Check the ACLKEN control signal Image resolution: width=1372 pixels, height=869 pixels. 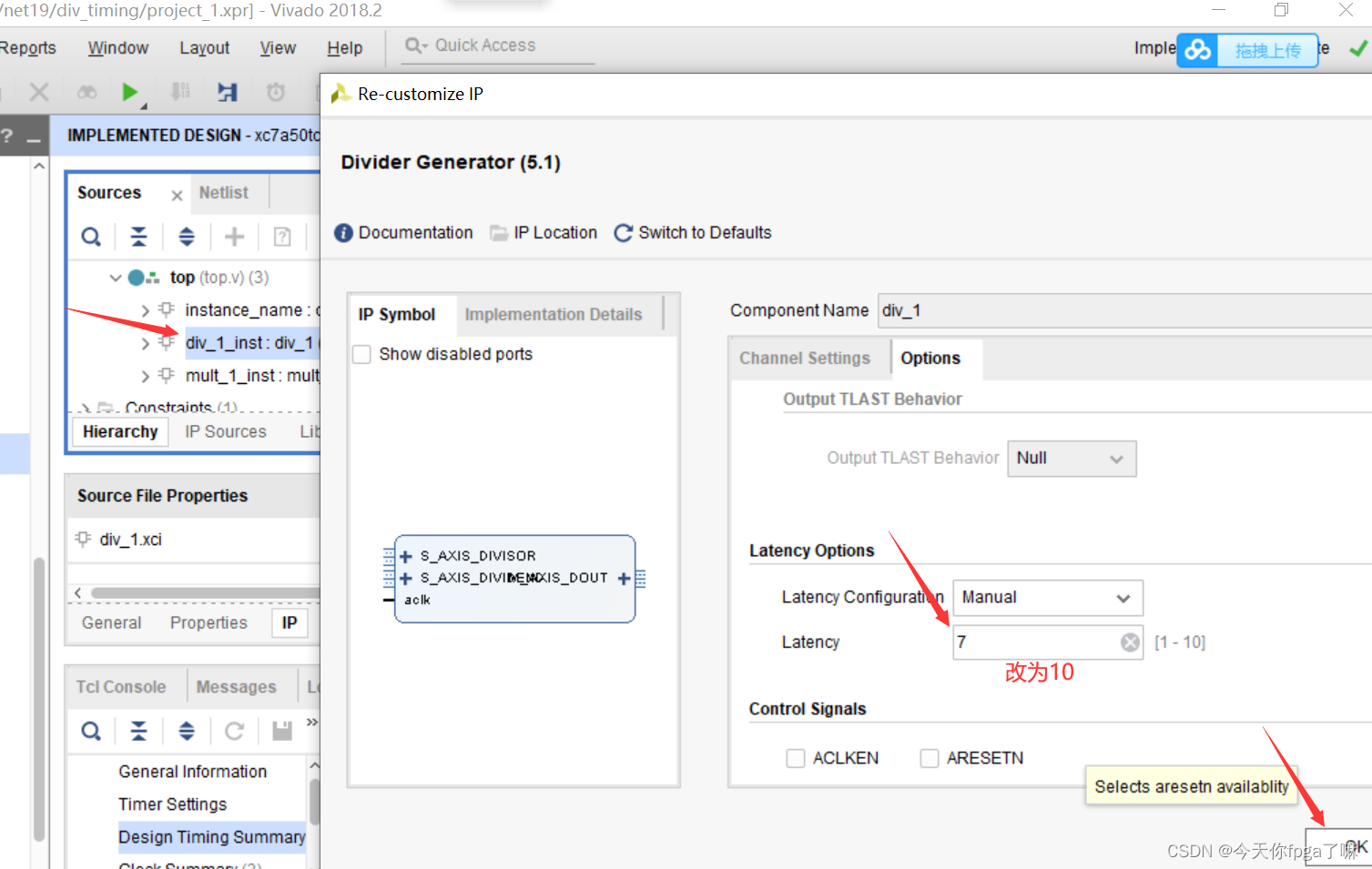pyautogui.click(x=795, y=757)
